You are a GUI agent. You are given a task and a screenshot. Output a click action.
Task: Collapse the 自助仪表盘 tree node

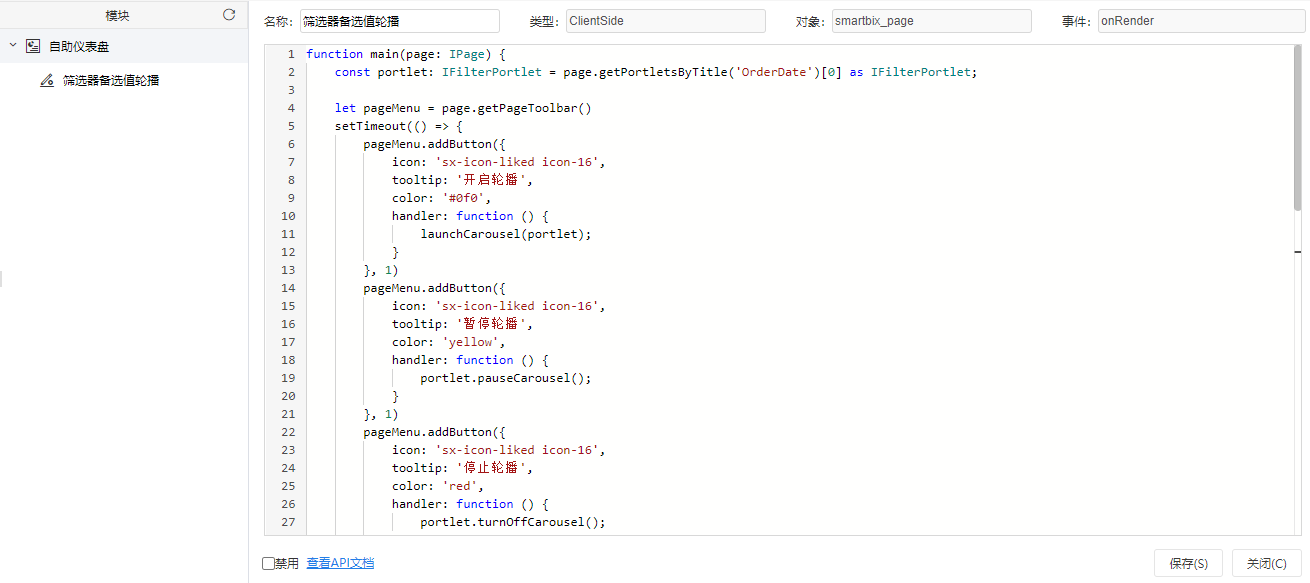tap(12, 46)
